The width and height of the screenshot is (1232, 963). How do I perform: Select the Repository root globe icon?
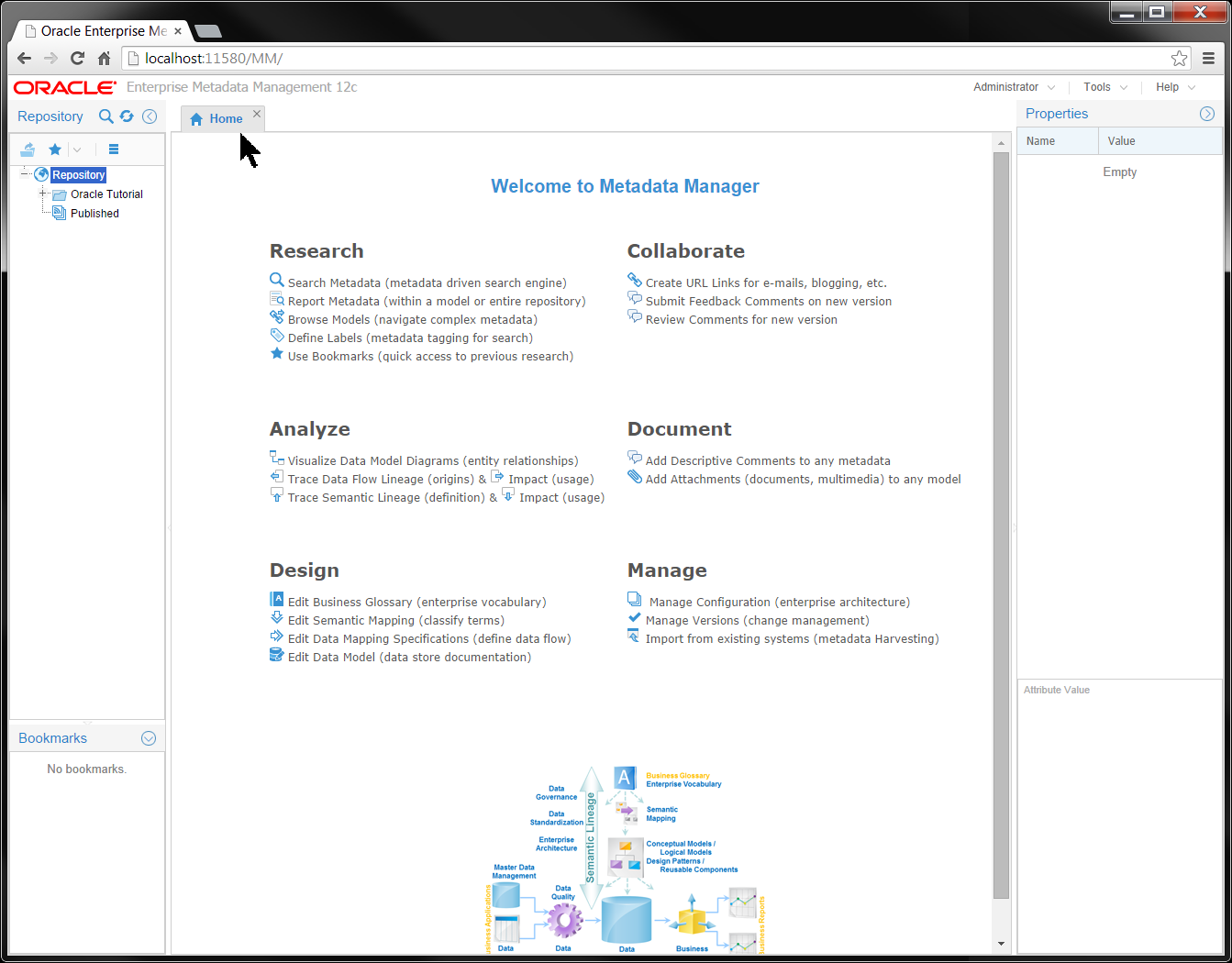[x=41, y=174]
